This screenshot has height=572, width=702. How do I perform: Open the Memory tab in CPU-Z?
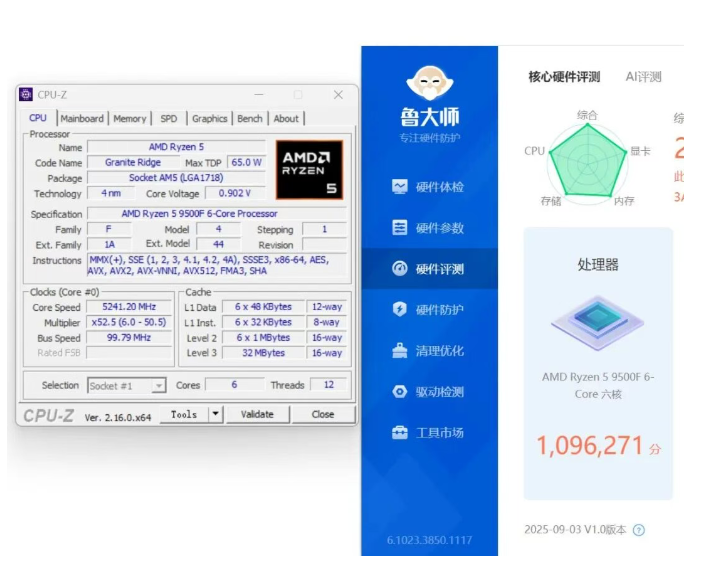click(130, 119)
